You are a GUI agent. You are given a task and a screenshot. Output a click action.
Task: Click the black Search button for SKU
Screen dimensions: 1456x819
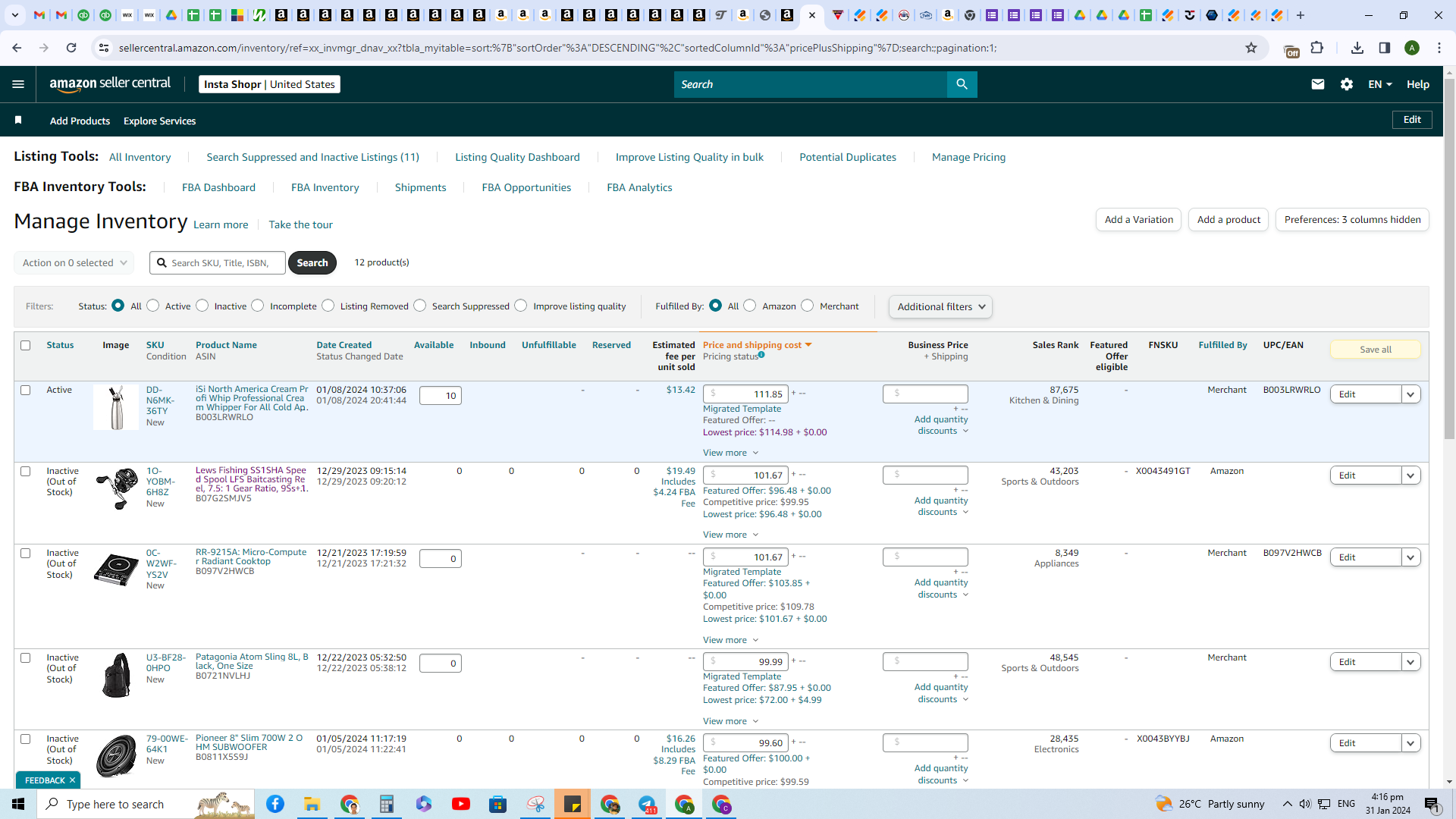click(312, 262)
